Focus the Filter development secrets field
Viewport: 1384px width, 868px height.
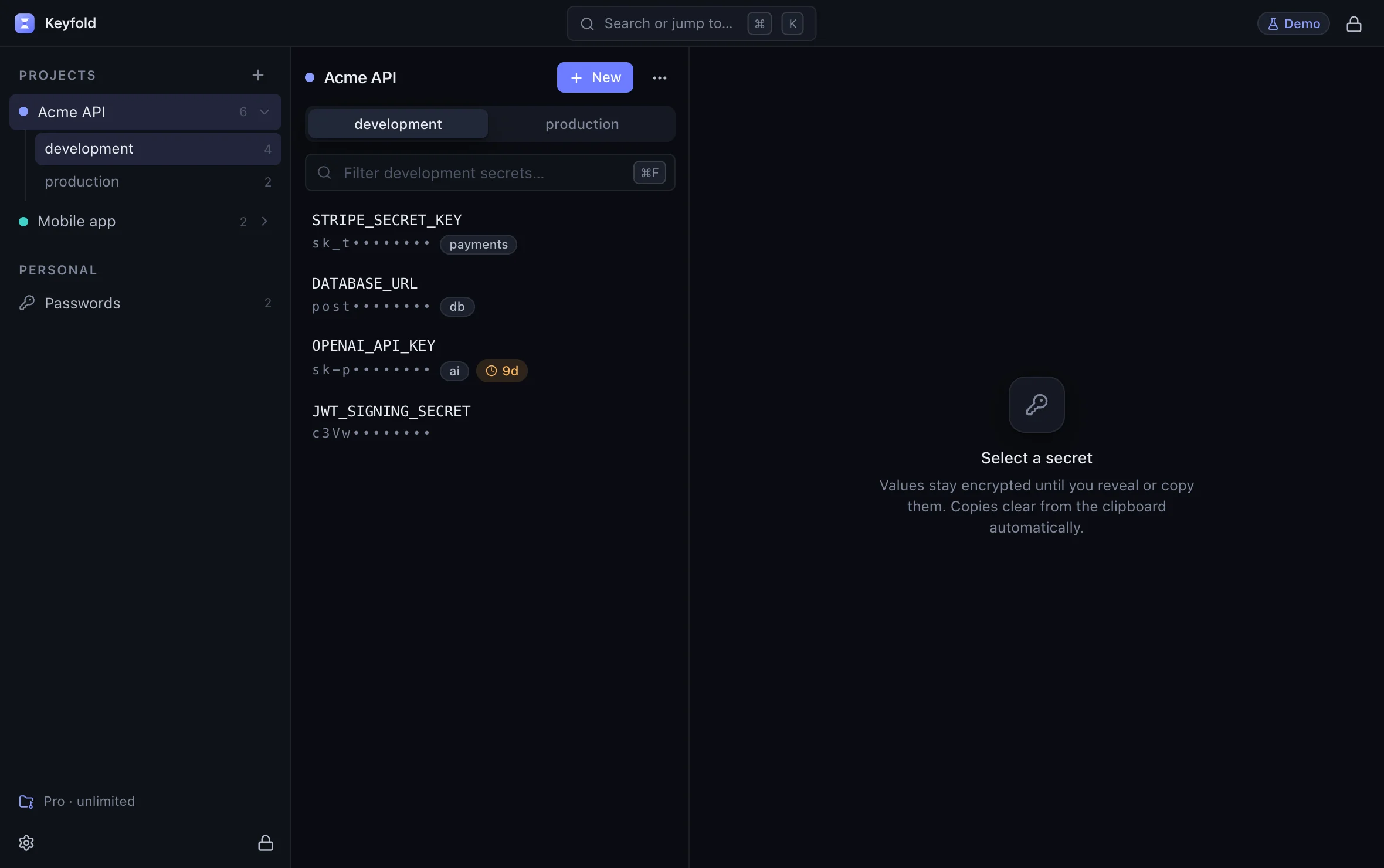tap(490, 172)
